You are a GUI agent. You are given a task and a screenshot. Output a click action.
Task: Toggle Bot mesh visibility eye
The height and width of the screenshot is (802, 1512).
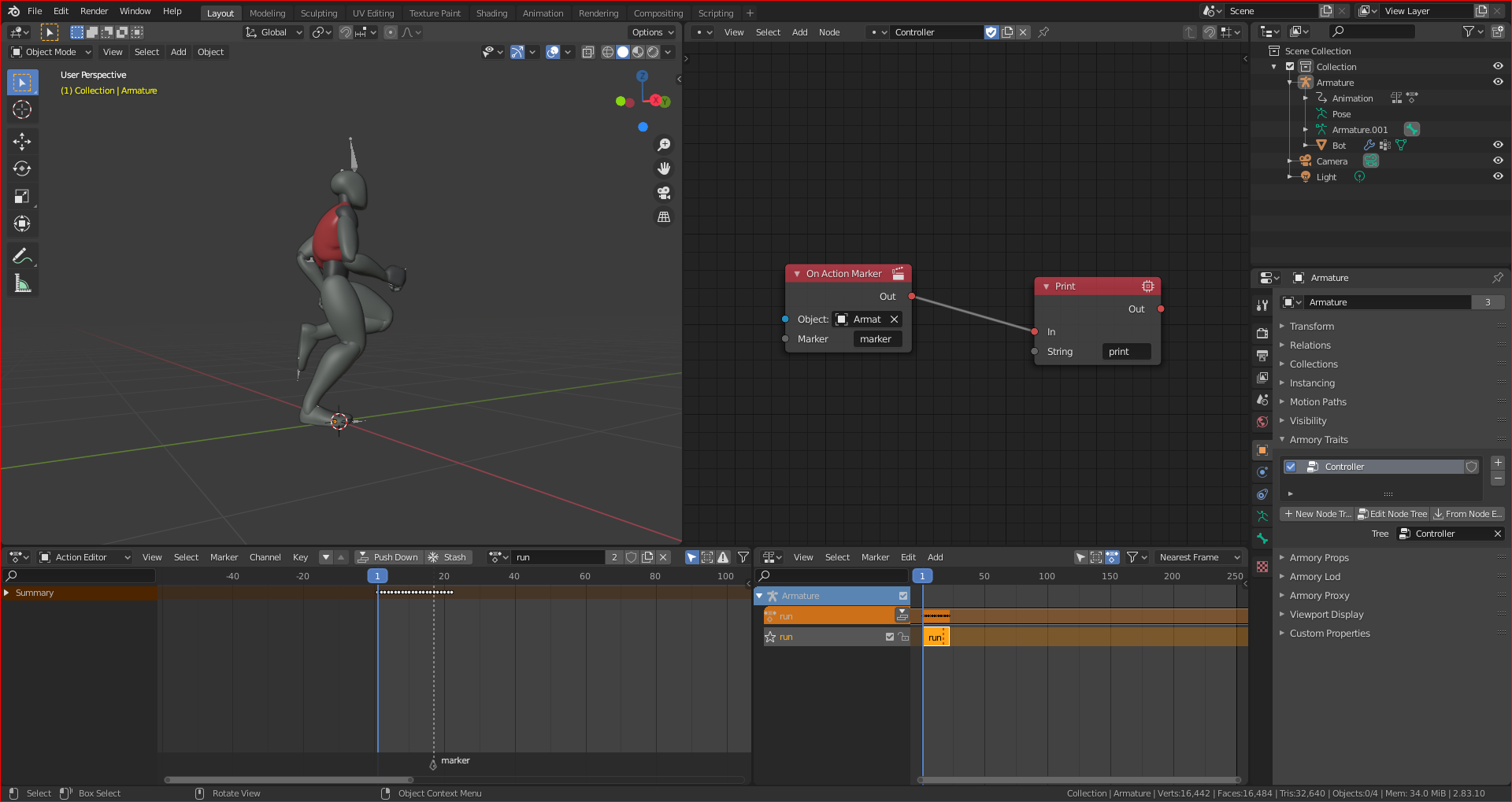pyautogui.click(x=1498, y=145)
